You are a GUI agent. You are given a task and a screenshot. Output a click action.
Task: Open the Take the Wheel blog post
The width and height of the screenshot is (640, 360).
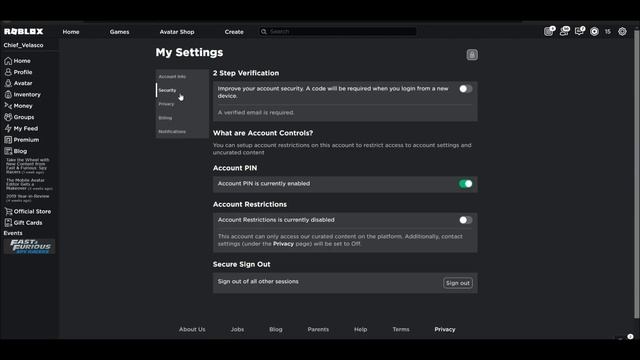click(28, 166)
